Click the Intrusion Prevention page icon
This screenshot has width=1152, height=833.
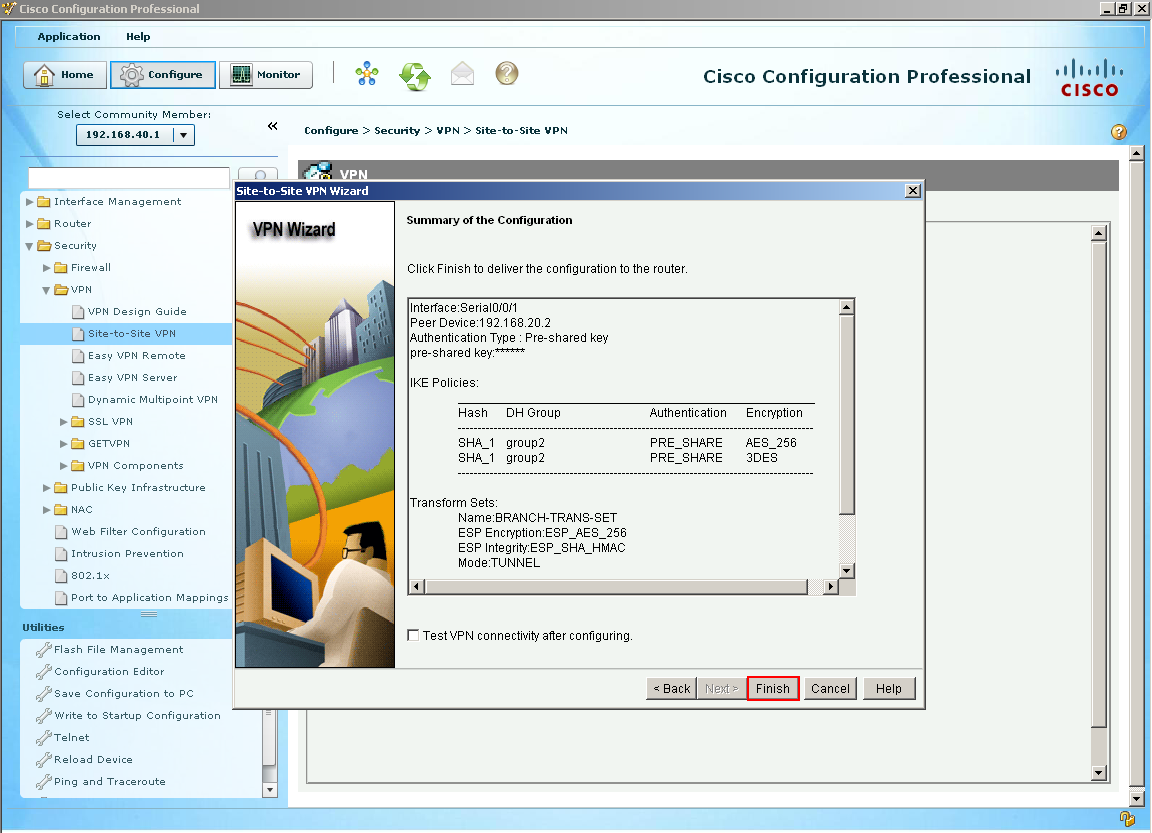tap(61, 554)
